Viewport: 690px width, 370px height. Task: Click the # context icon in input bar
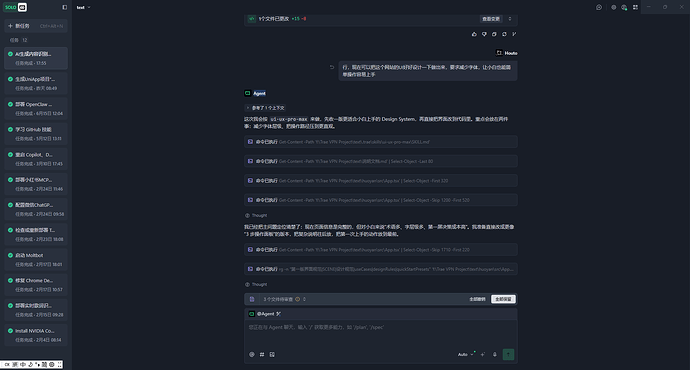[x=262, y=354]
